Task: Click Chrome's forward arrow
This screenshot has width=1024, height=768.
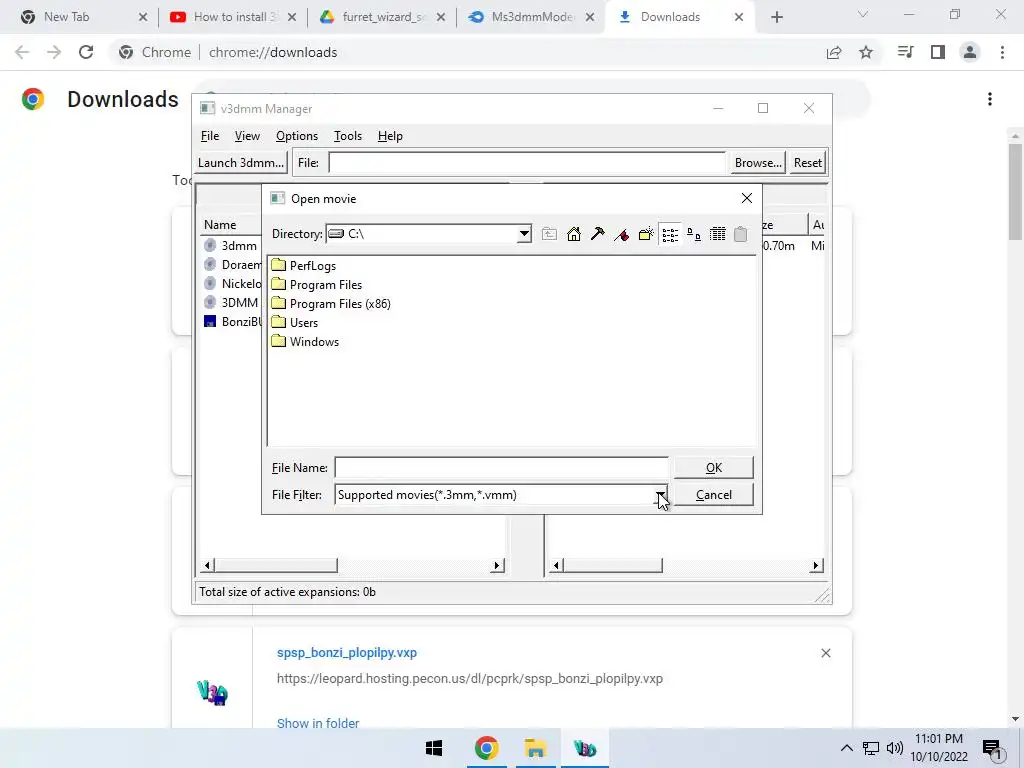Action: click(54, 52)
